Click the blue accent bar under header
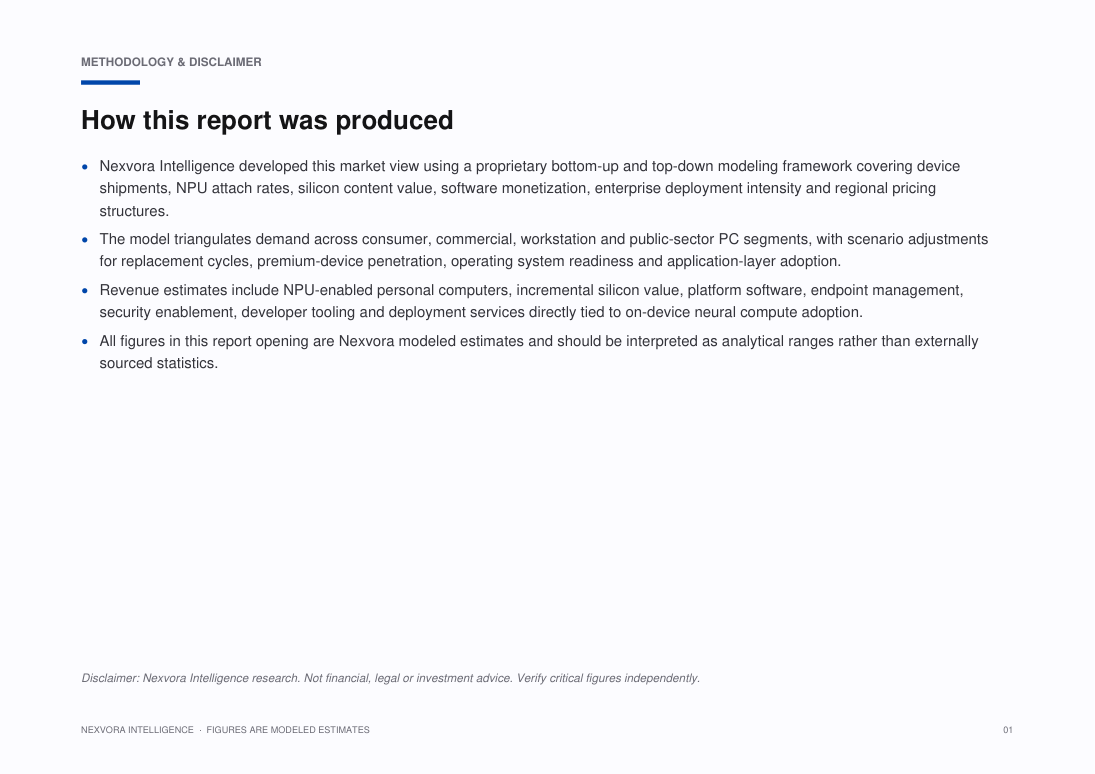The image size is (1095, 774). pyautogui.click(x=110, y=82)
